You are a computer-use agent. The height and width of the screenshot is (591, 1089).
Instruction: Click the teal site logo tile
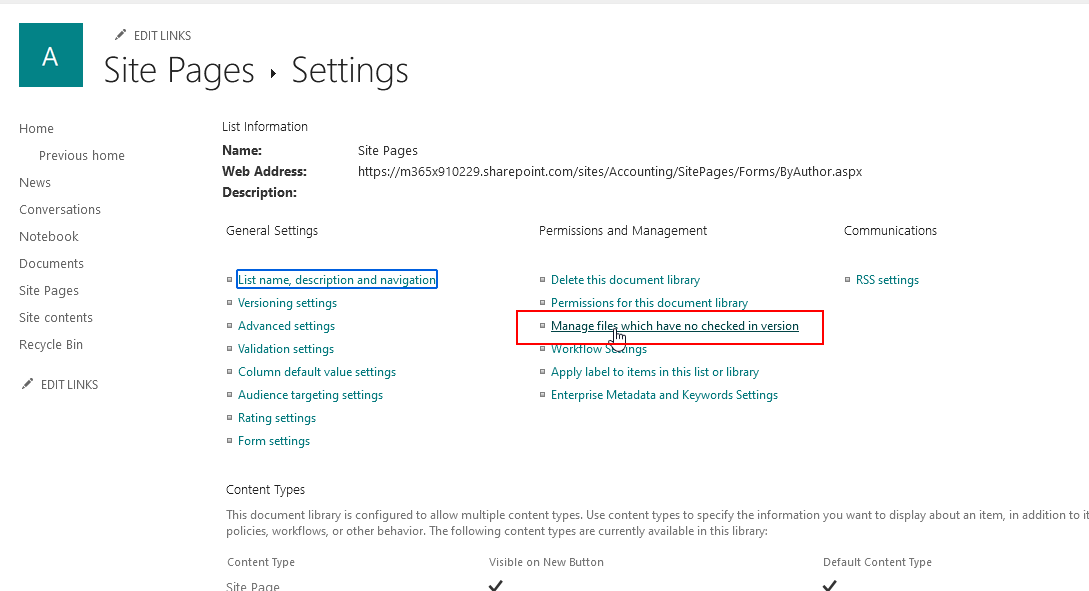pyautogui.click(x=50, y=55)
